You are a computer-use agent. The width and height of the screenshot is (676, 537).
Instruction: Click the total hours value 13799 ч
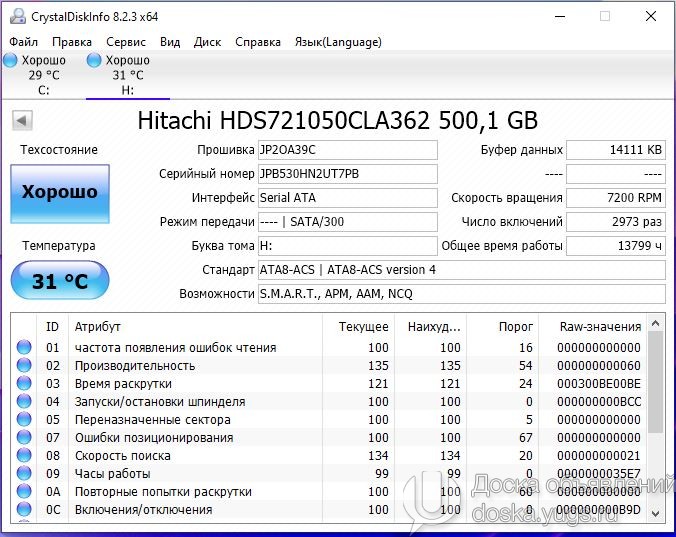[x=616, y=246]
